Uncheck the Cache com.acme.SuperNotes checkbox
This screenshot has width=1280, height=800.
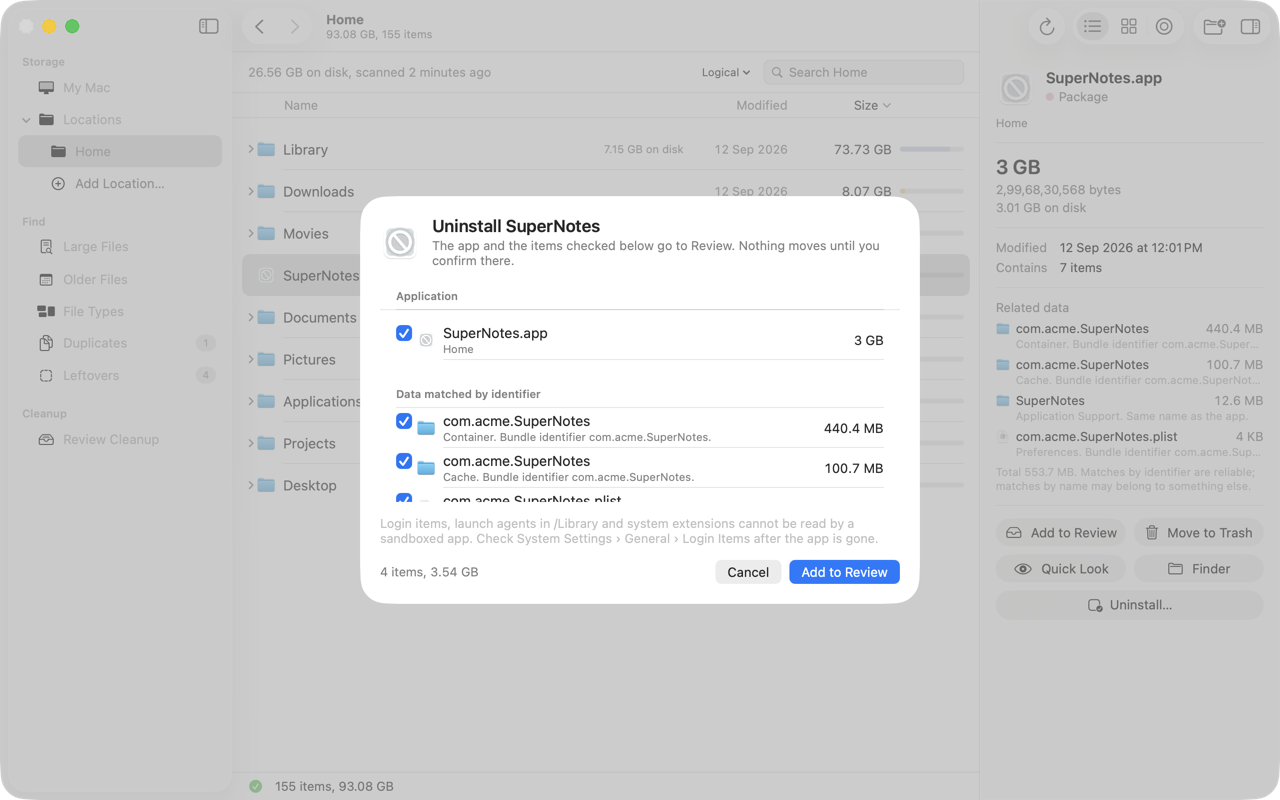point(404,461)
